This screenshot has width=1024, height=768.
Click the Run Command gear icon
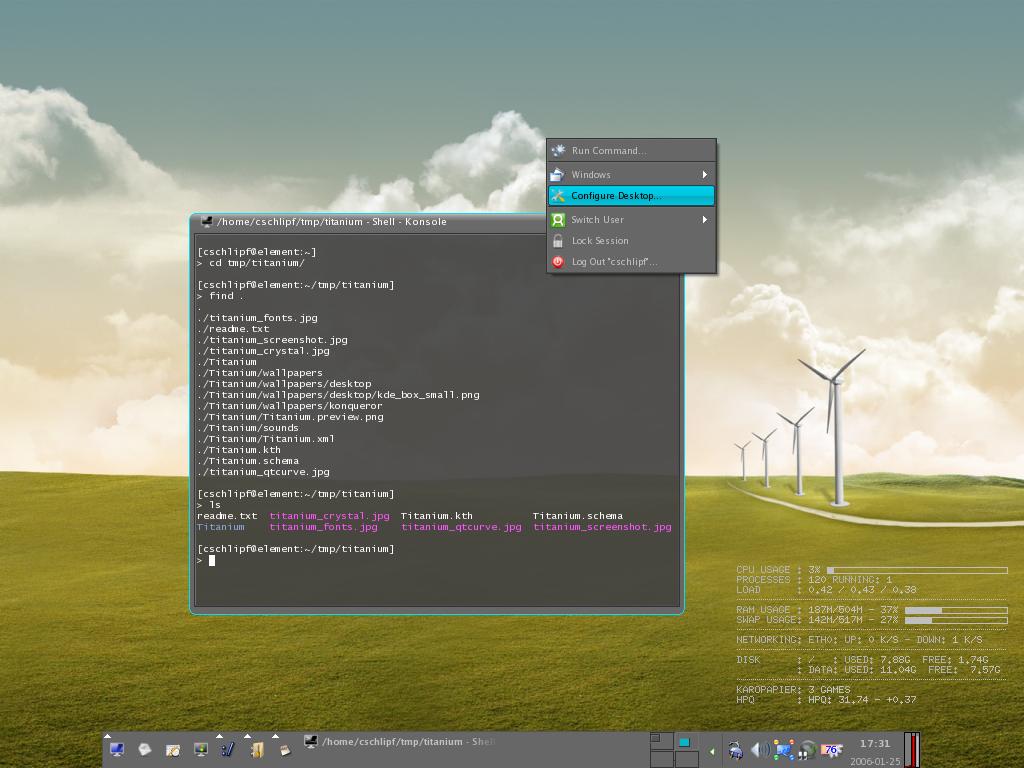(558, 150)
